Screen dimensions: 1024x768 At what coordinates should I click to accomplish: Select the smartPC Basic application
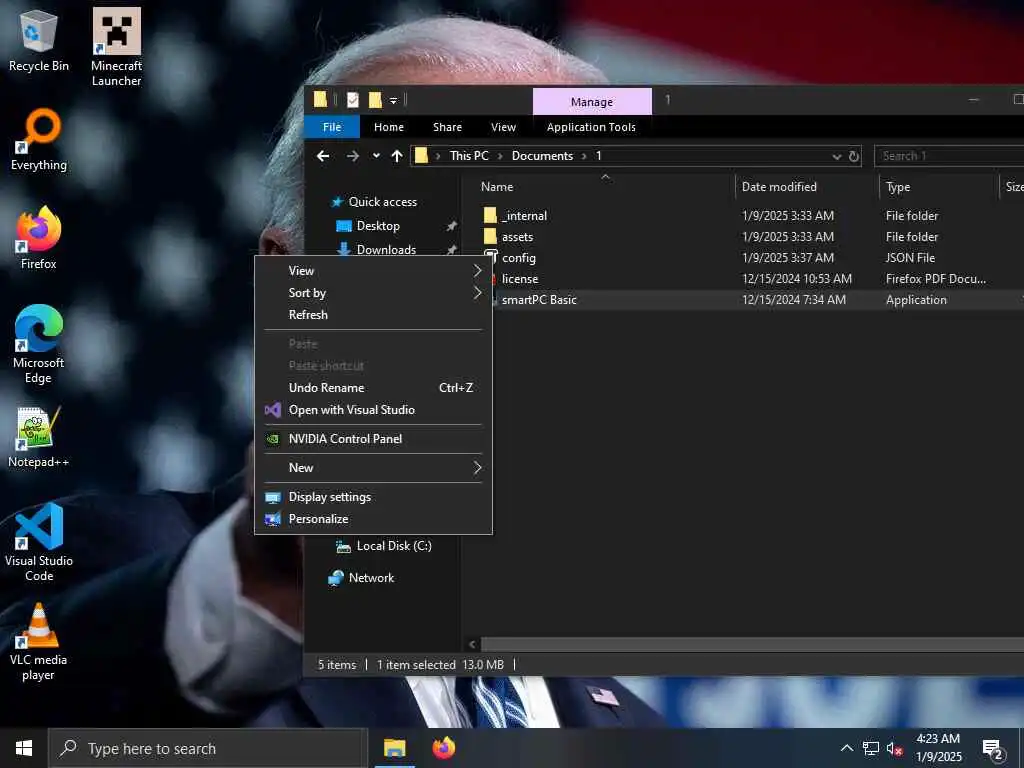click(539, 300)
